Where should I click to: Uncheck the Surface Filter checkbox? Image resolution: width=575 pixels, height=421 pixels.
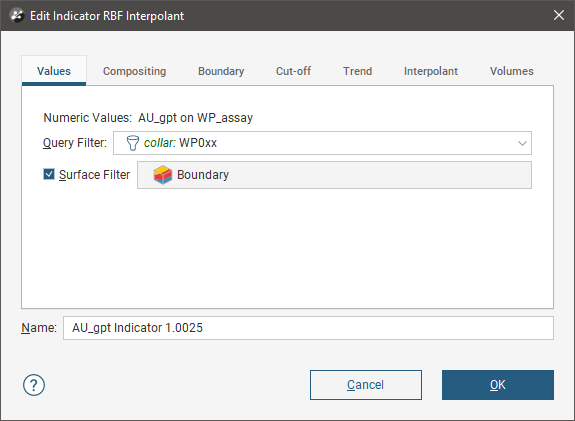click(49, 174)
